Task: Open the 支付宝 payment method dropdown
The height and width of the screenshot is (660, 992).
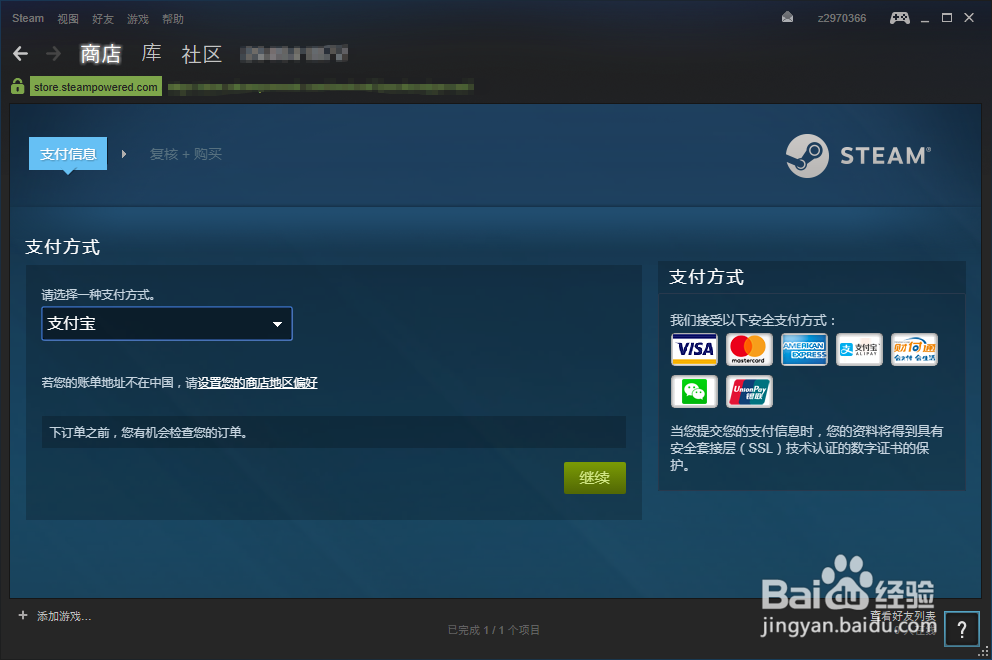Action: pyautogui.click(x=167, y=323)
